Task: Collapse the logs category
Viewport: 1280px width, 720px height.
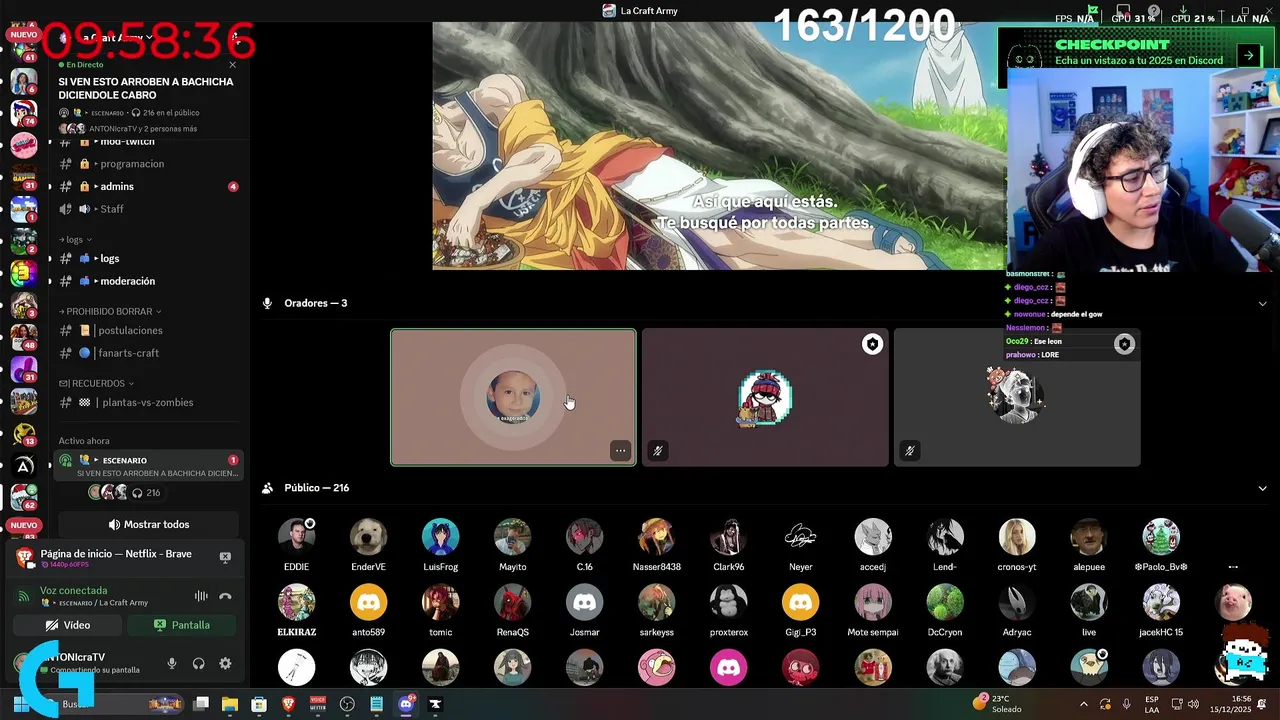Action: coord(75,240)
